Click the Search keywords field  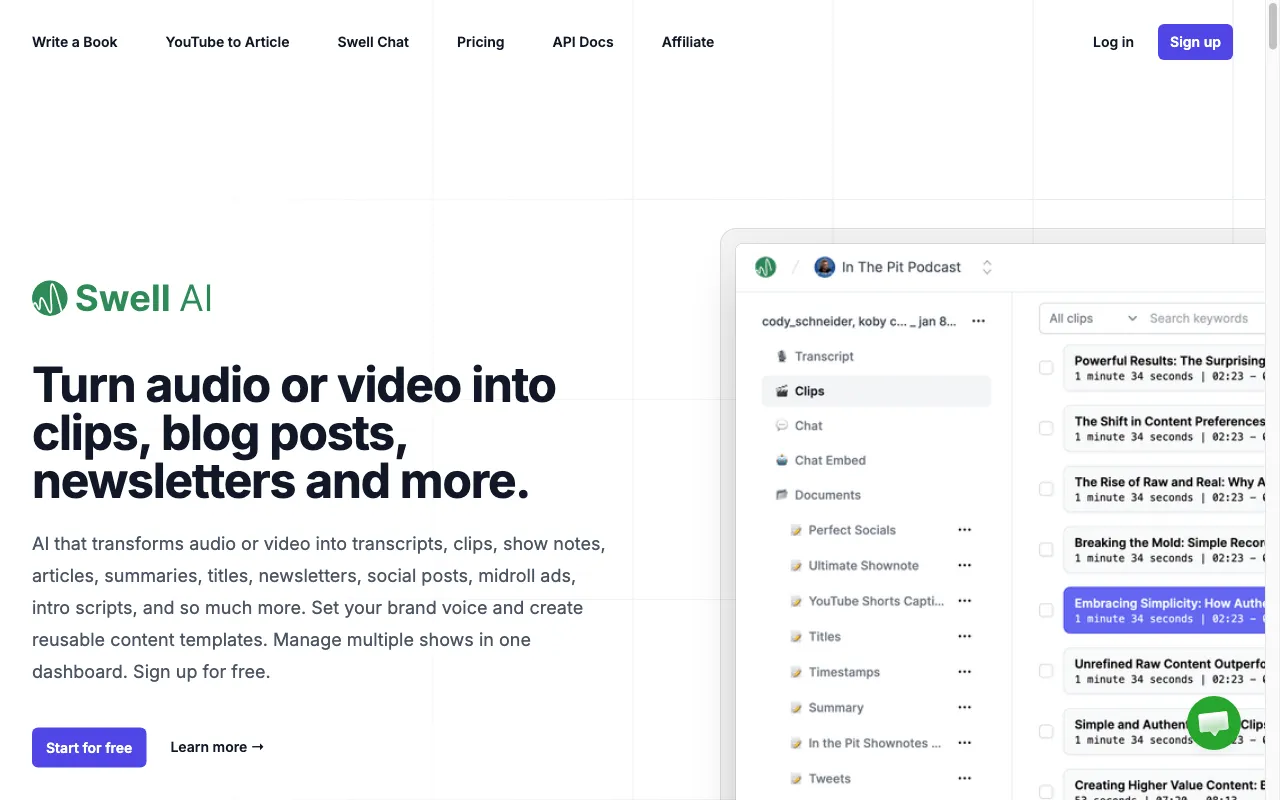(x=1205, y=318)
